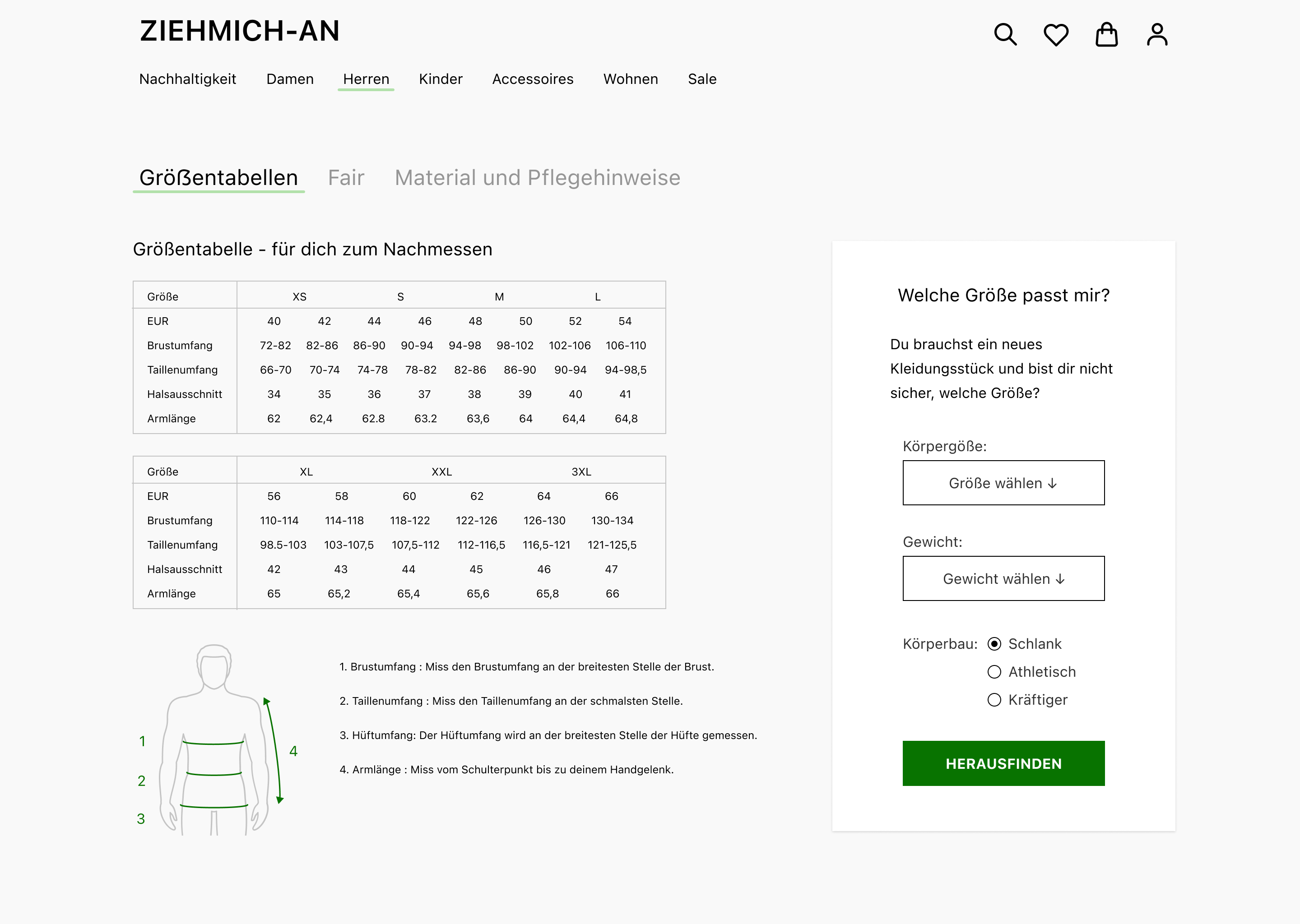
Task: Select the Größentabellen tab
Action: [218, 178]
